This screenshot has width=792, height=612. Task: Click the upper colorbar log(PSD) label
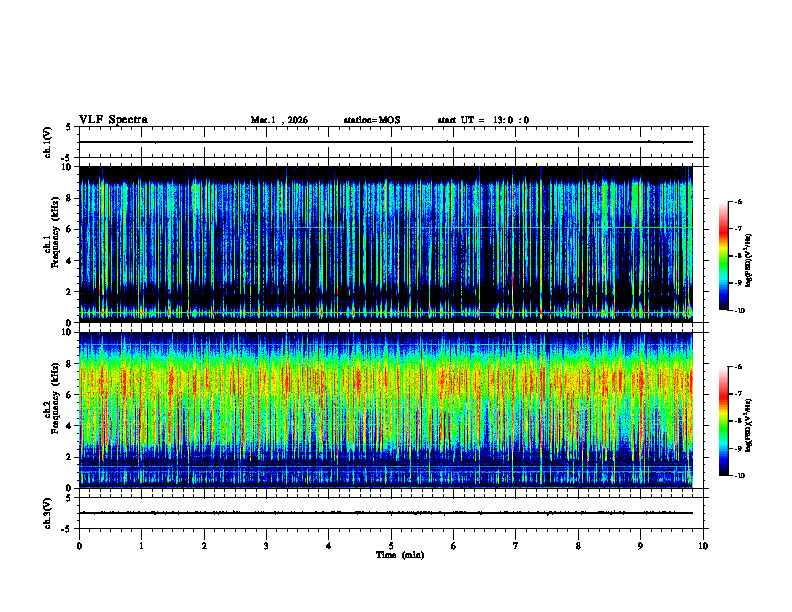coord(749,260)
